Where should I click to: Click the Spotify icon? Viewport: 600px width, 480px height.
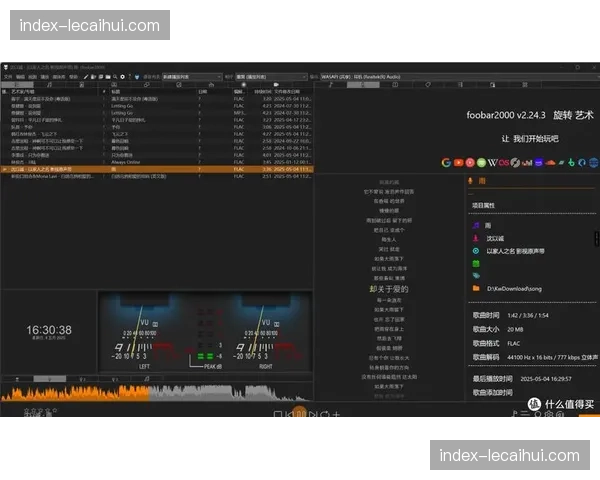481,162
